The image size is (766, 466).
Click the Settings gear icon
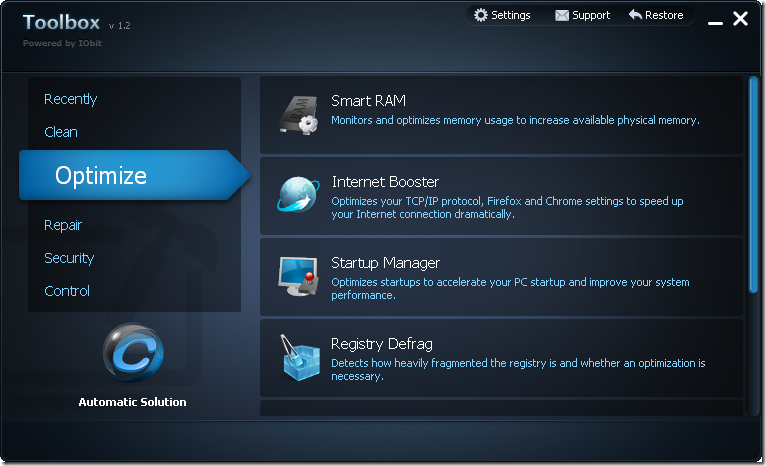481,15
